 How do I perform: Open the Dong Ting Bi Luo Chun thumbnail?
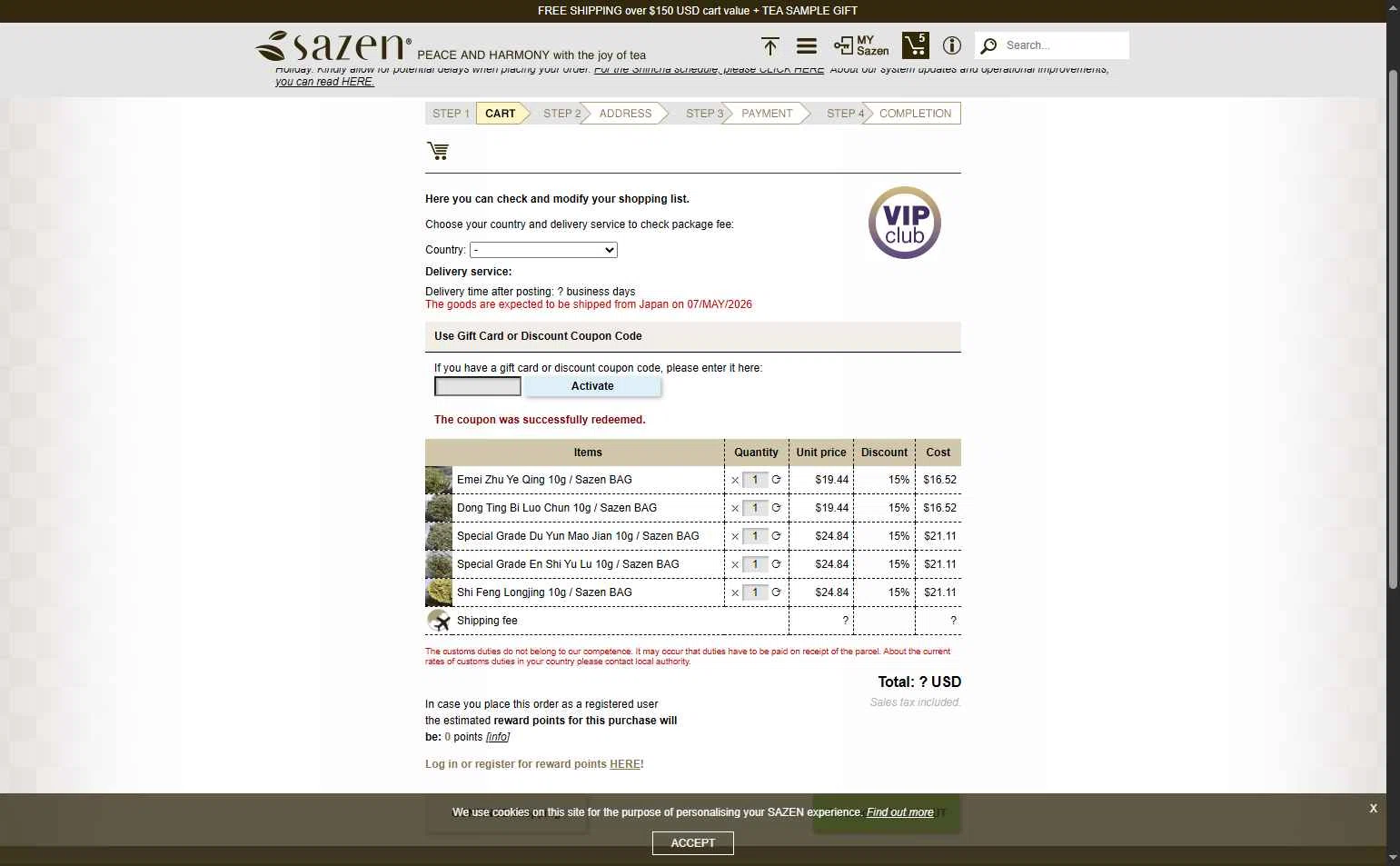[439, 508]
